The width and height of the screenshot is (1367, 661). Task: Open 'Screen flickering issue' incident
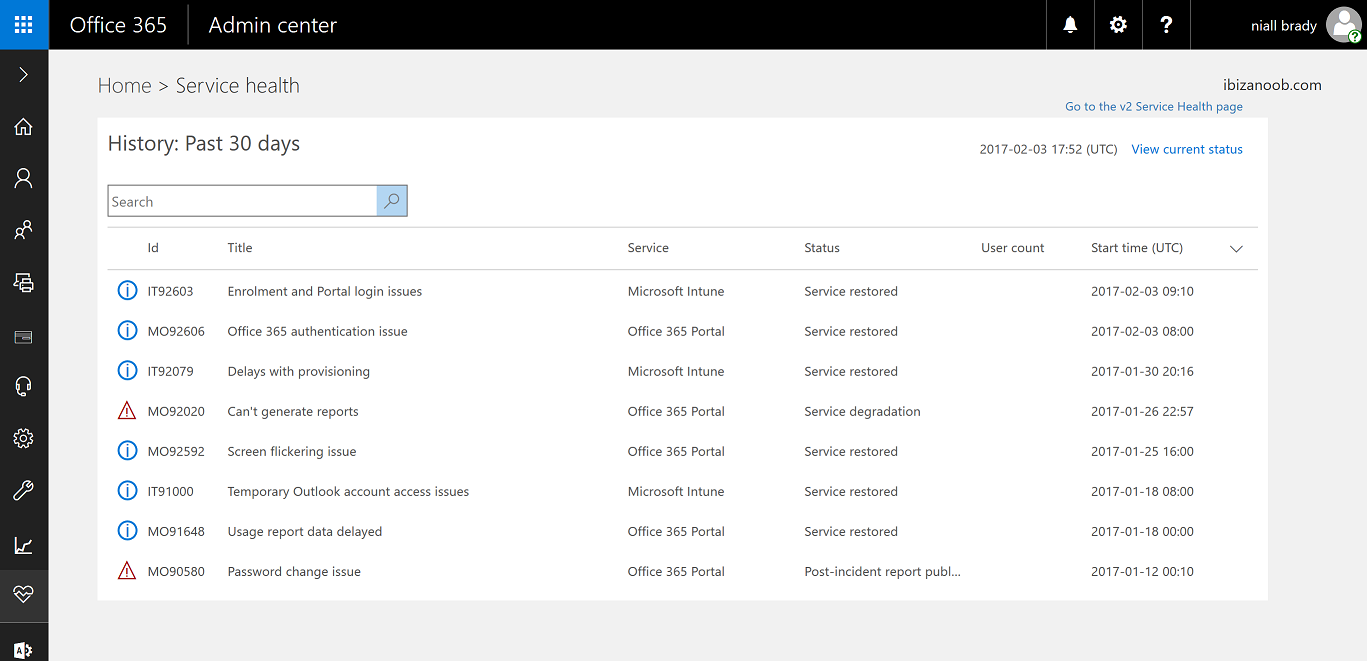click(x=292, y=451)
